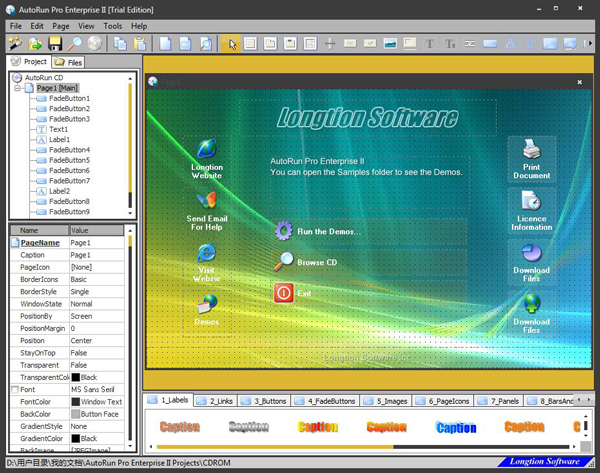Click the Visit Website Internet Explorer button
This screenshot has height=473, width=600.
[207, 263]
